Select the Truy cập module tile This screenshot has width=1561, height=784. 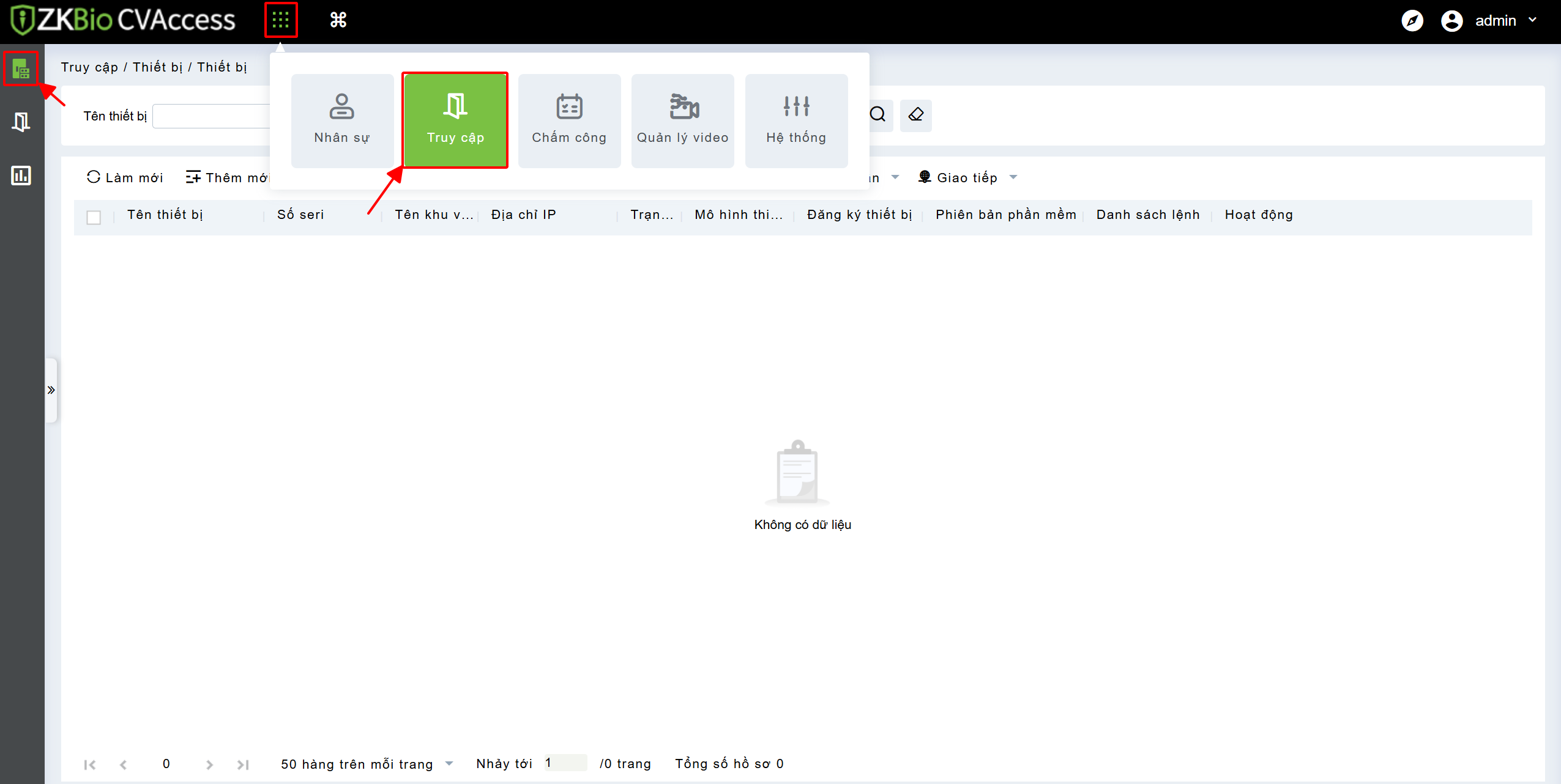point(455,120)
